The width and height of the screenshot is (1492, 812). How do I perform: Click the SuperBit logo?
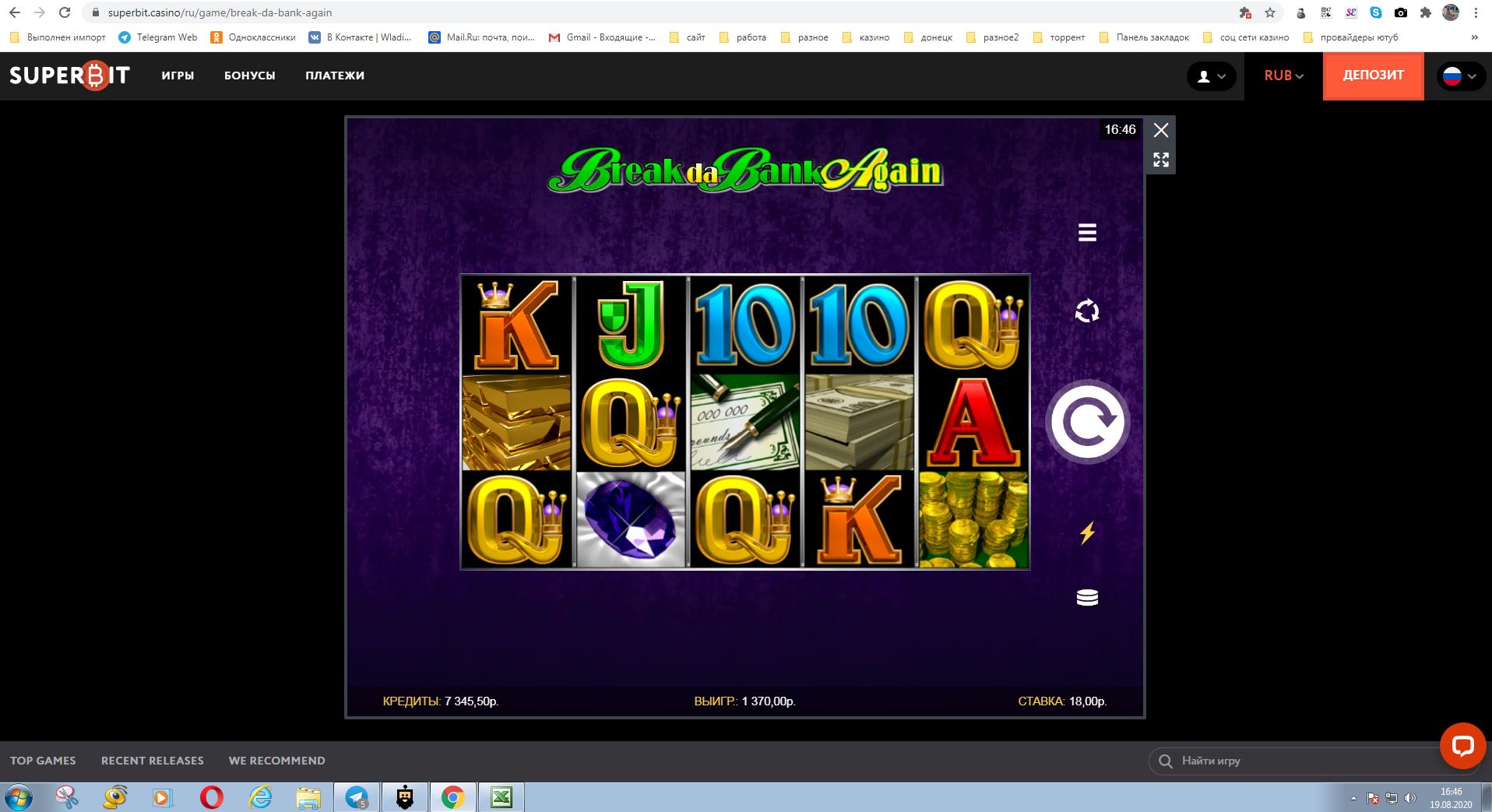tap(69, 76)
